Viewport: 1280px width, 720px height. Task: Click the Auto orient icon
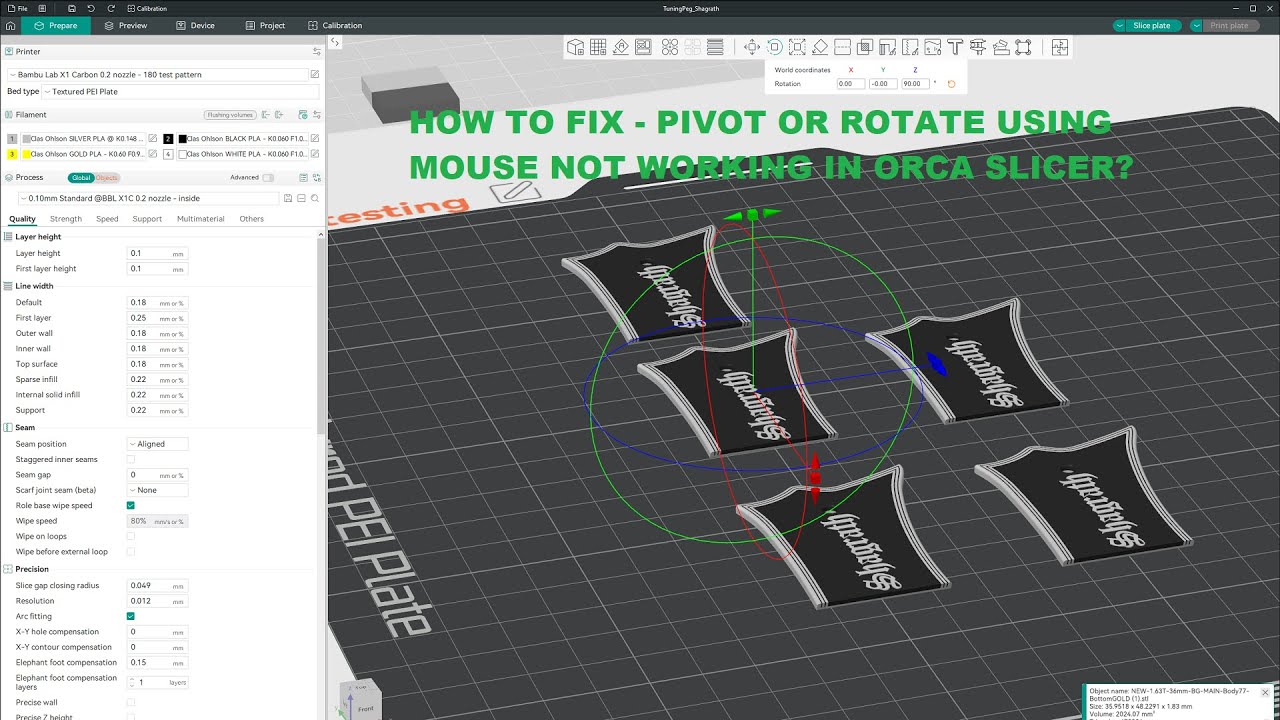point(621,47)
